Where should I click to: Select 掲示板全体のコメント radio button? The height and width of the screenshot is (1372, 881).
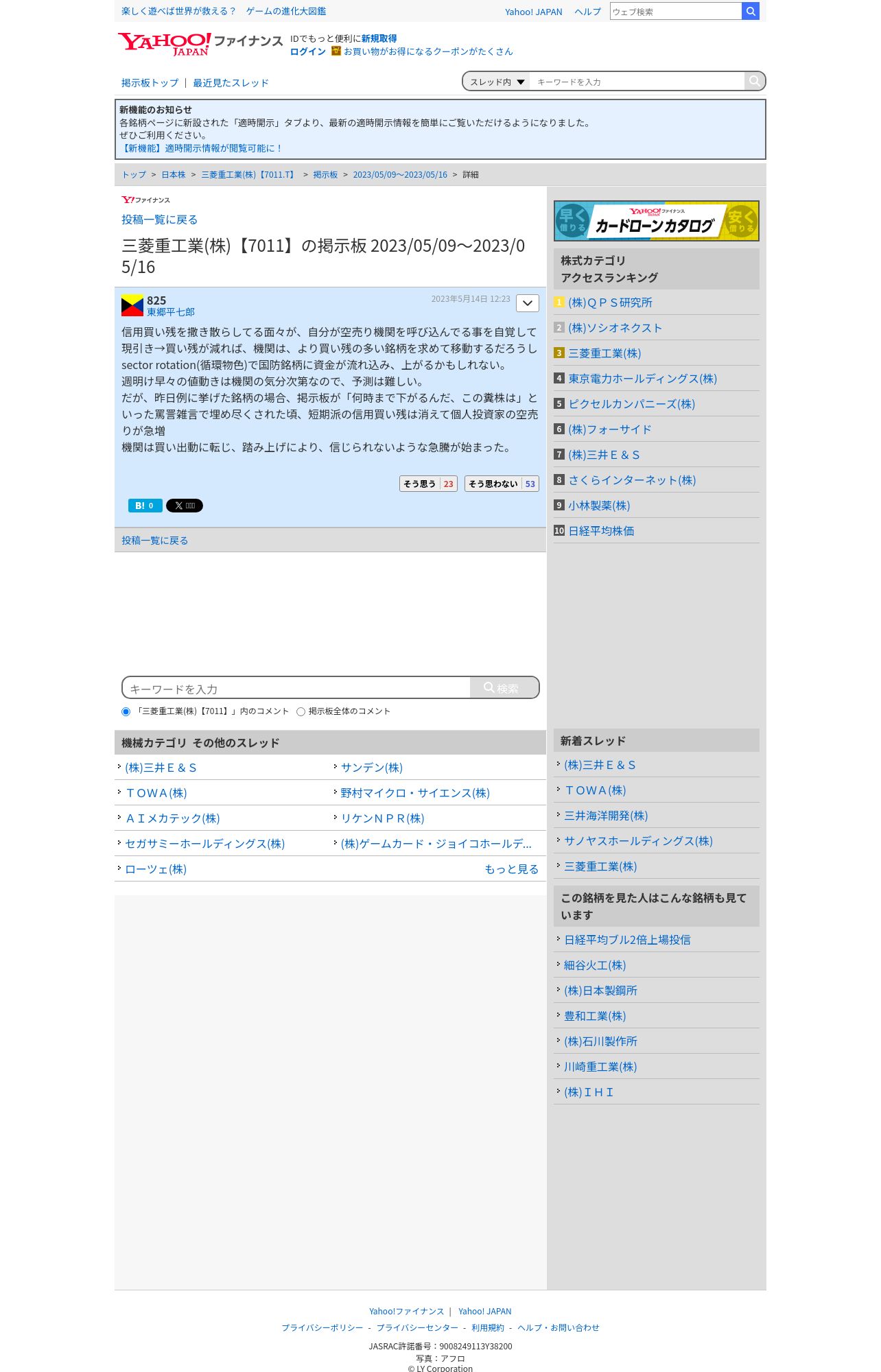301,711
